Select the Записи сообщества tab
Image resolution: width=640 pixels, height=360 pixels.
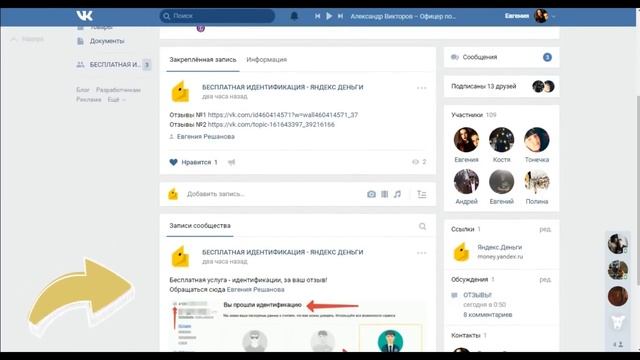[x=200, y=226]
